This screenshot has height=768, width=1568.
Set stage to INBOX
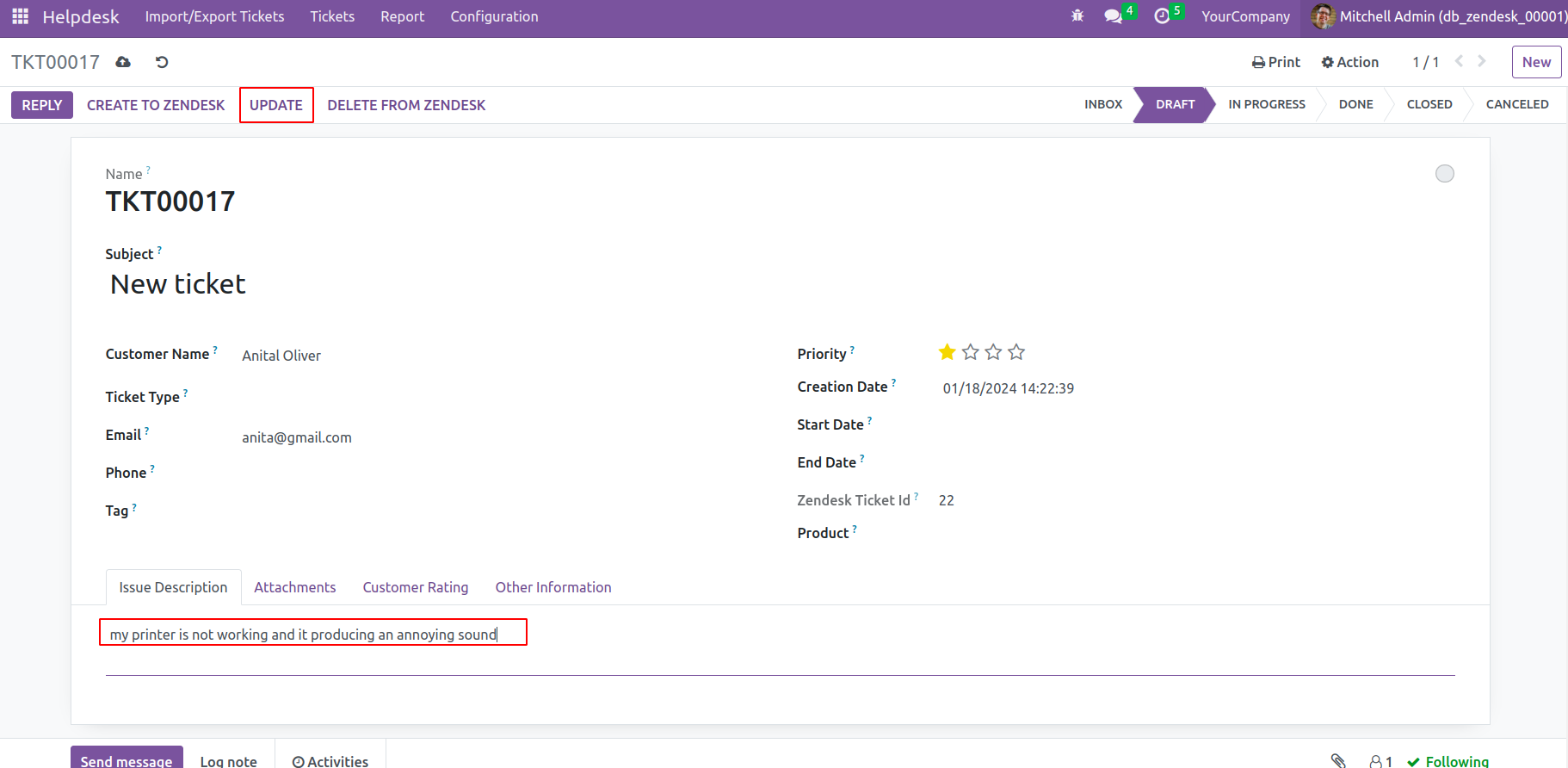[1103, 104]
